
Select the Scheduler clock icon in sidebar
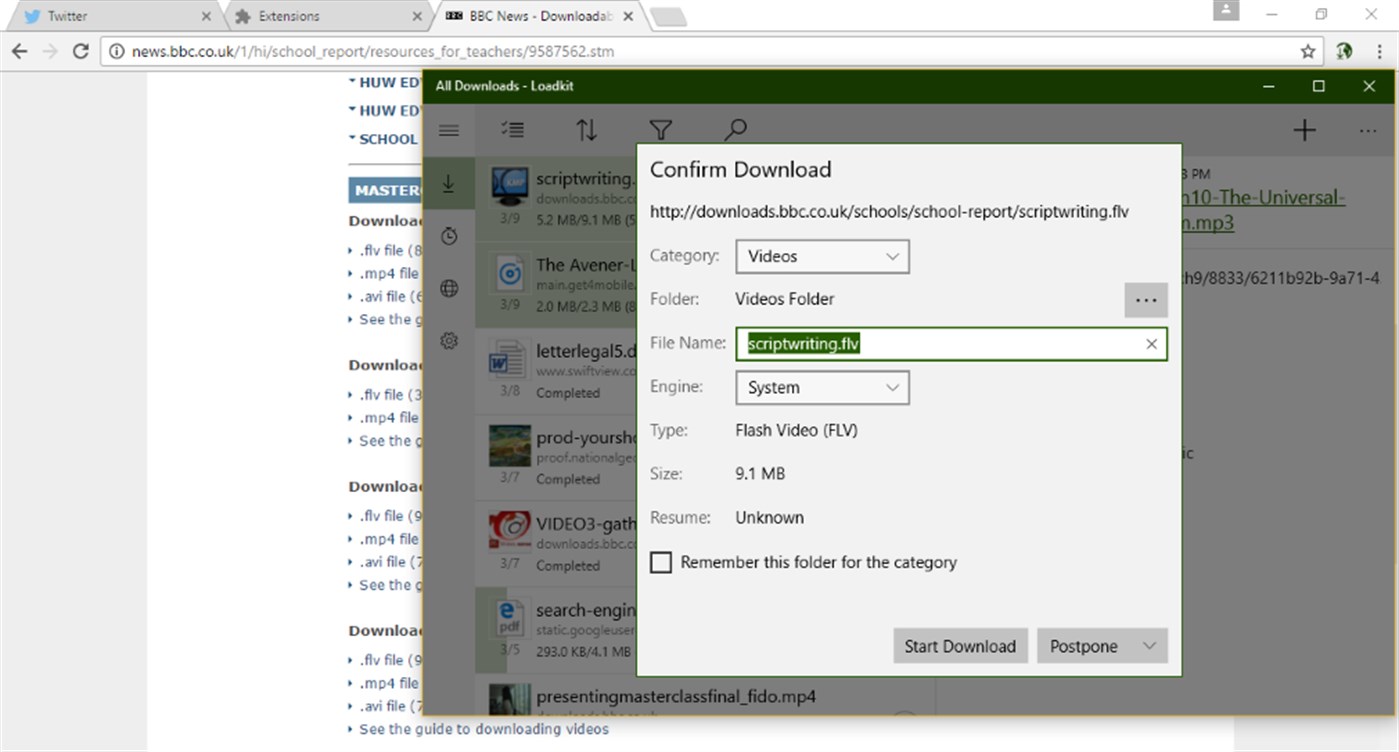(449, 236)
